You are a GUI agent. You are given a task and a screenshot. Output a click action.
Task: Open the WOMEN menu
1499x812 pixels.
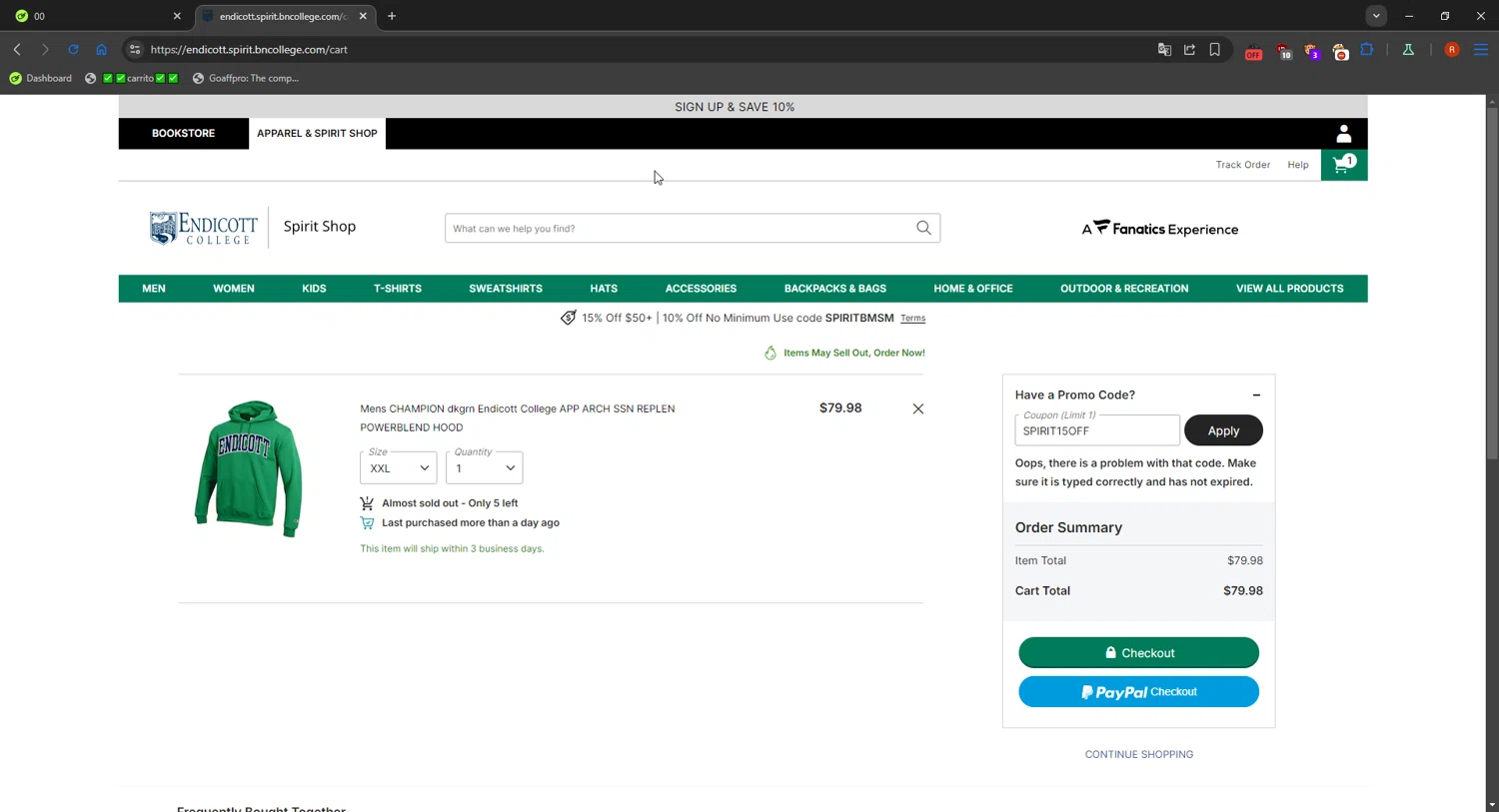pos(234,289)
